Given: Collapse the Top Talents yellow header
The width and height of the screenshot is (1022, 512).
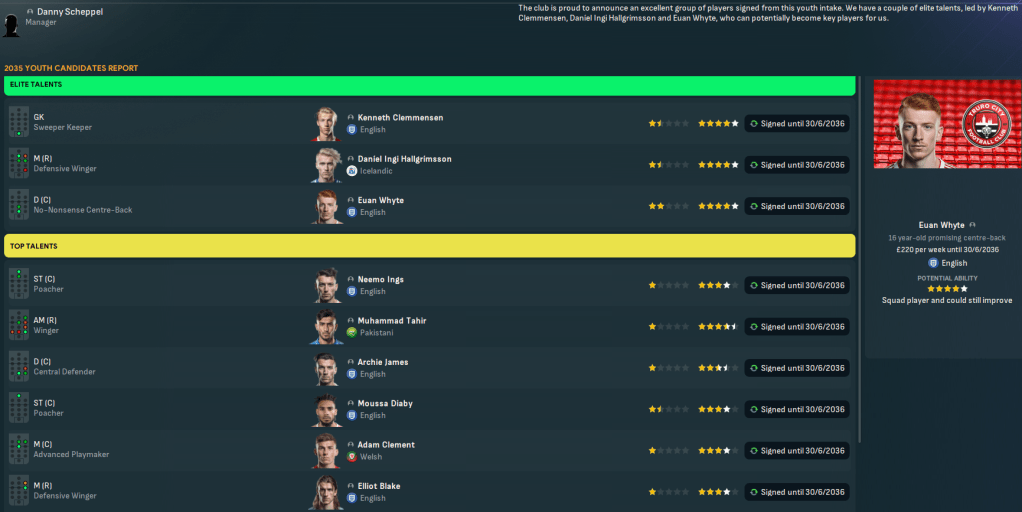Looking at the screenshot, I should click(x=429, y=246).
